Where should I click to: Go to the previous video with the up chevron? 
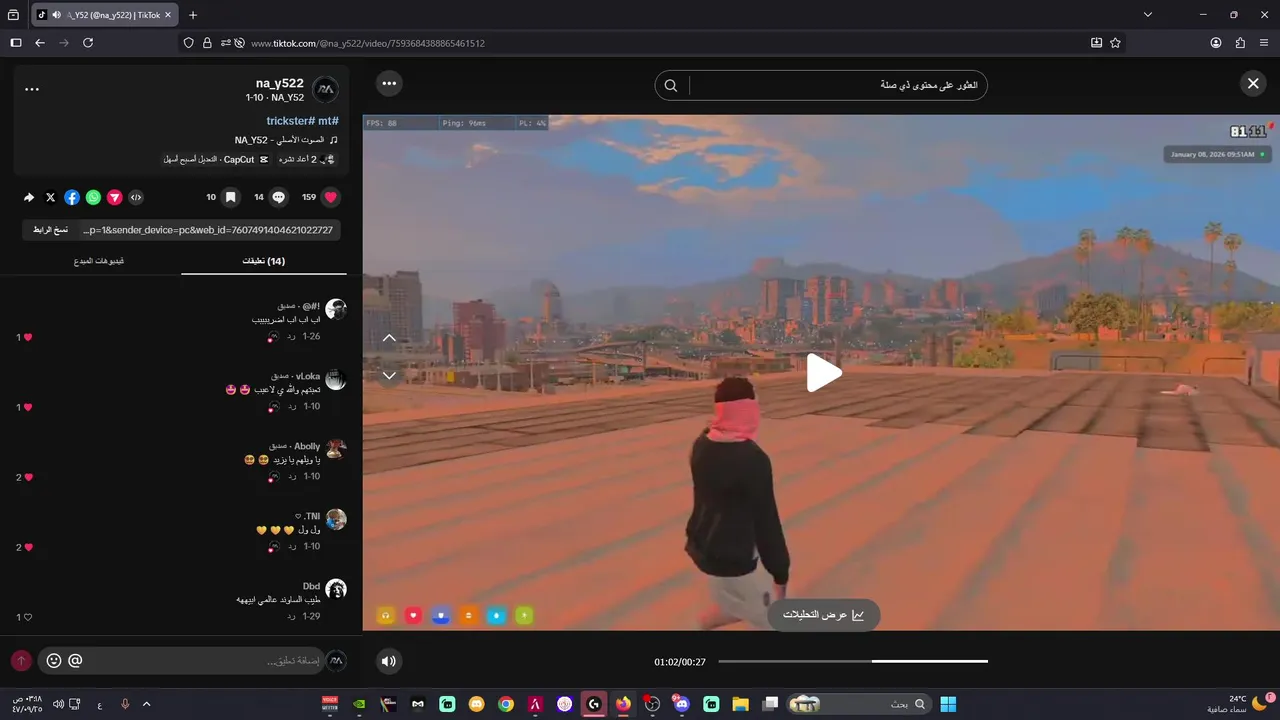390,338
